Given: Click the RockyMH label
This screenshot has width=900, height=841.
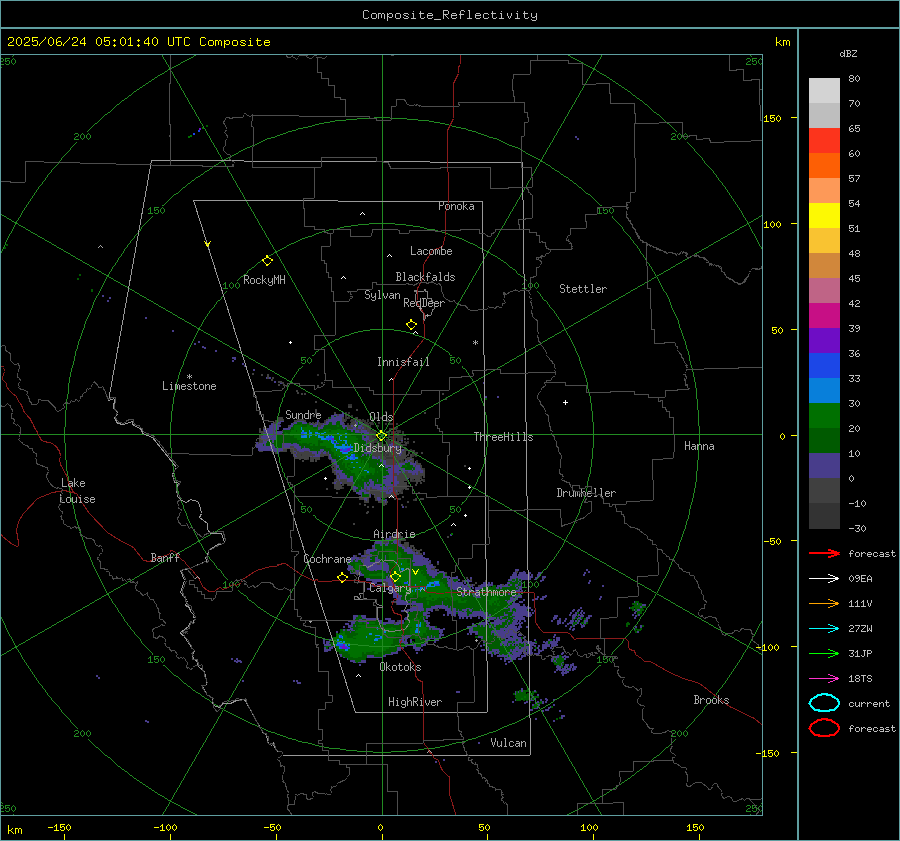Looking at the screenshot, I should (264, 280).
